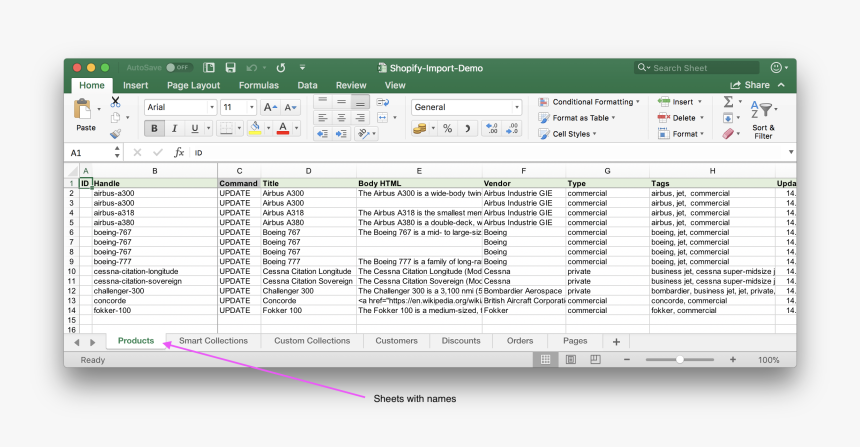The width and height of the screenshot is (860, 447).
Task: Click the Sort & Filter icon
Action: 764,112
